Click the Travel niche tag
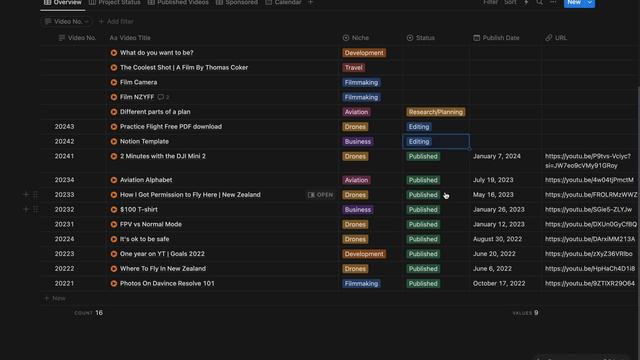The width and height of the screenshot is (640, 360). (353, 67)
